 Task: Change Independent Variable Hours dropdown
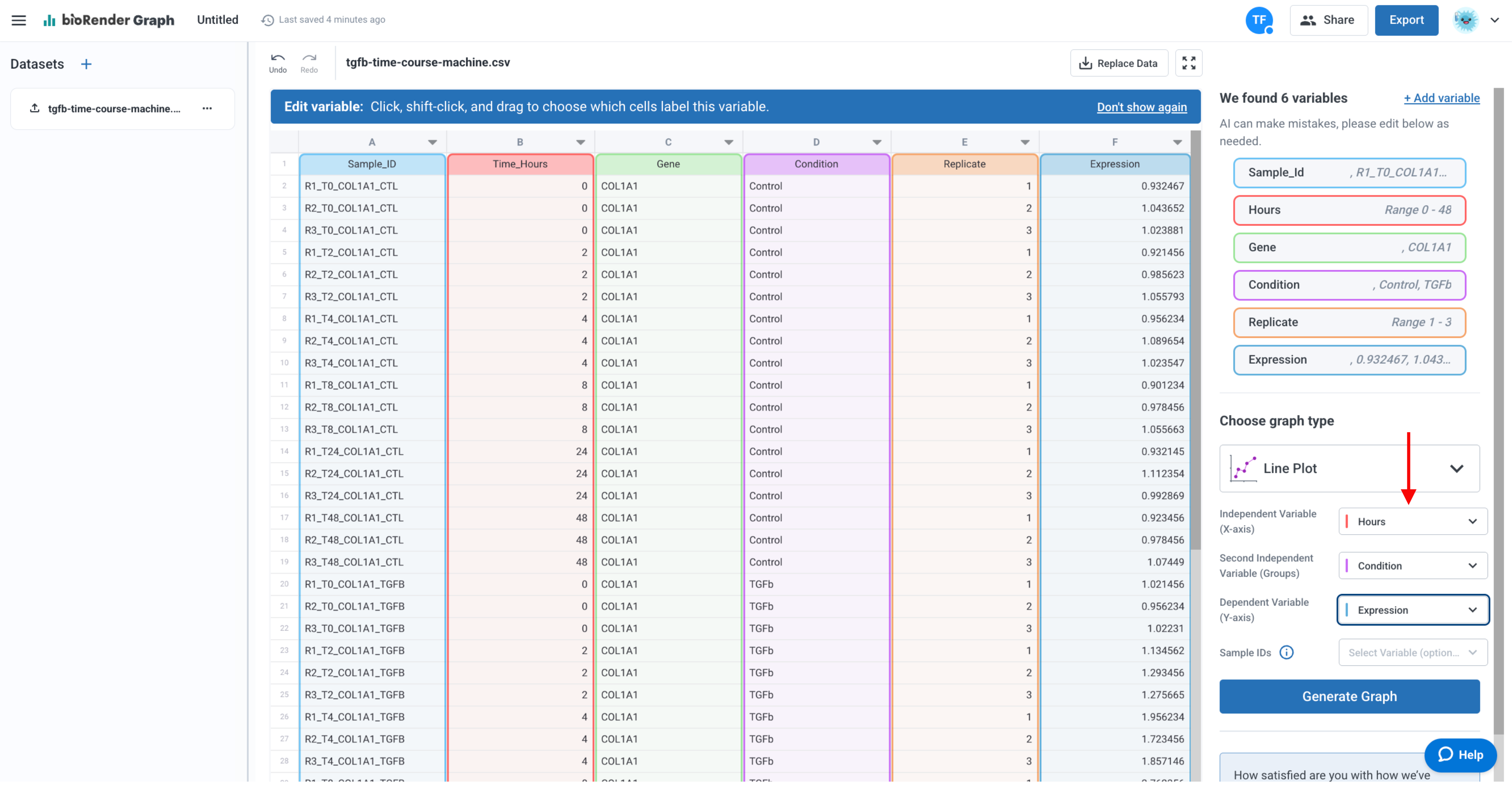1413,521
